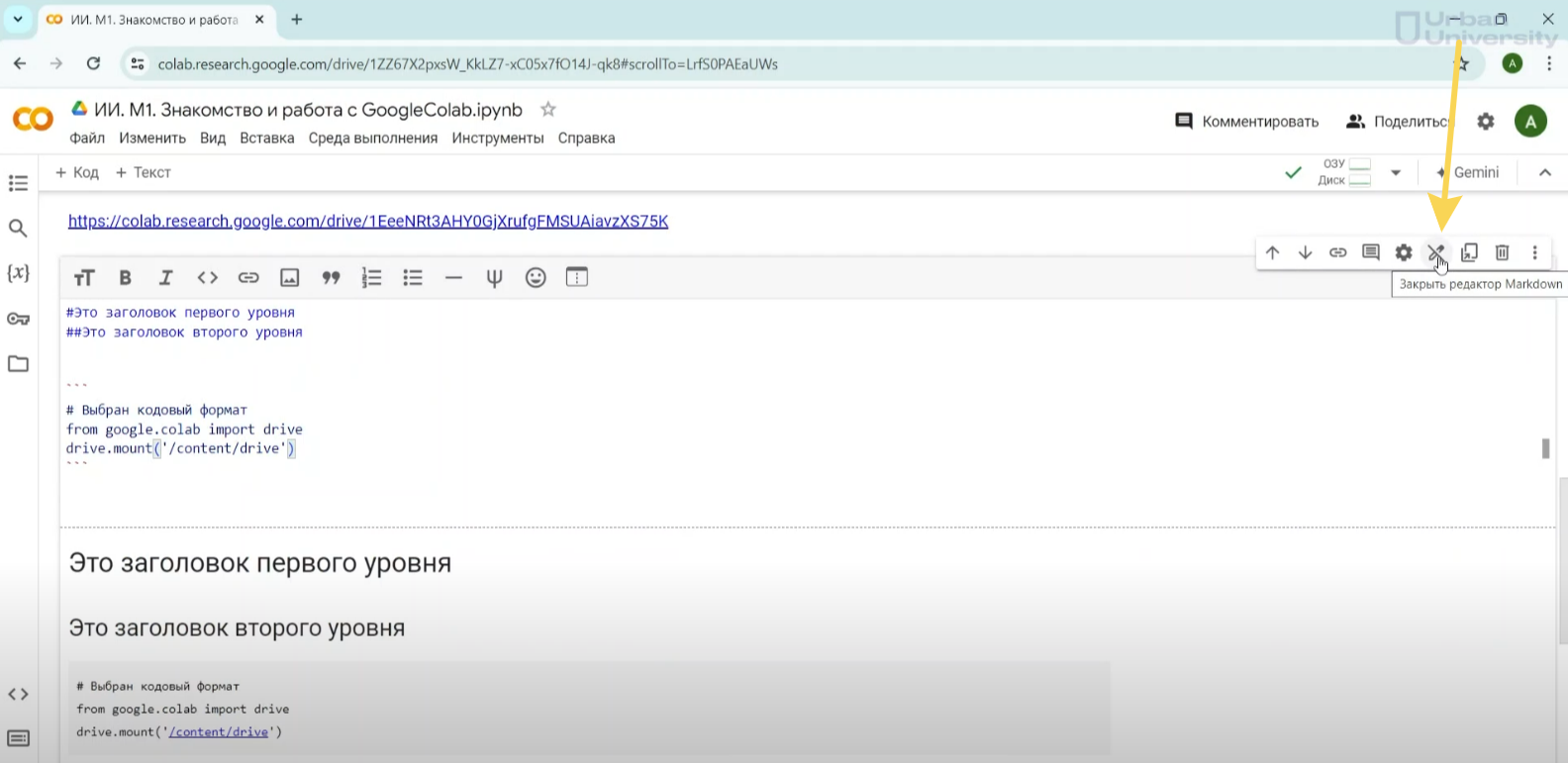
Task: Close the Markdown editor
Action: (1435, 252)
